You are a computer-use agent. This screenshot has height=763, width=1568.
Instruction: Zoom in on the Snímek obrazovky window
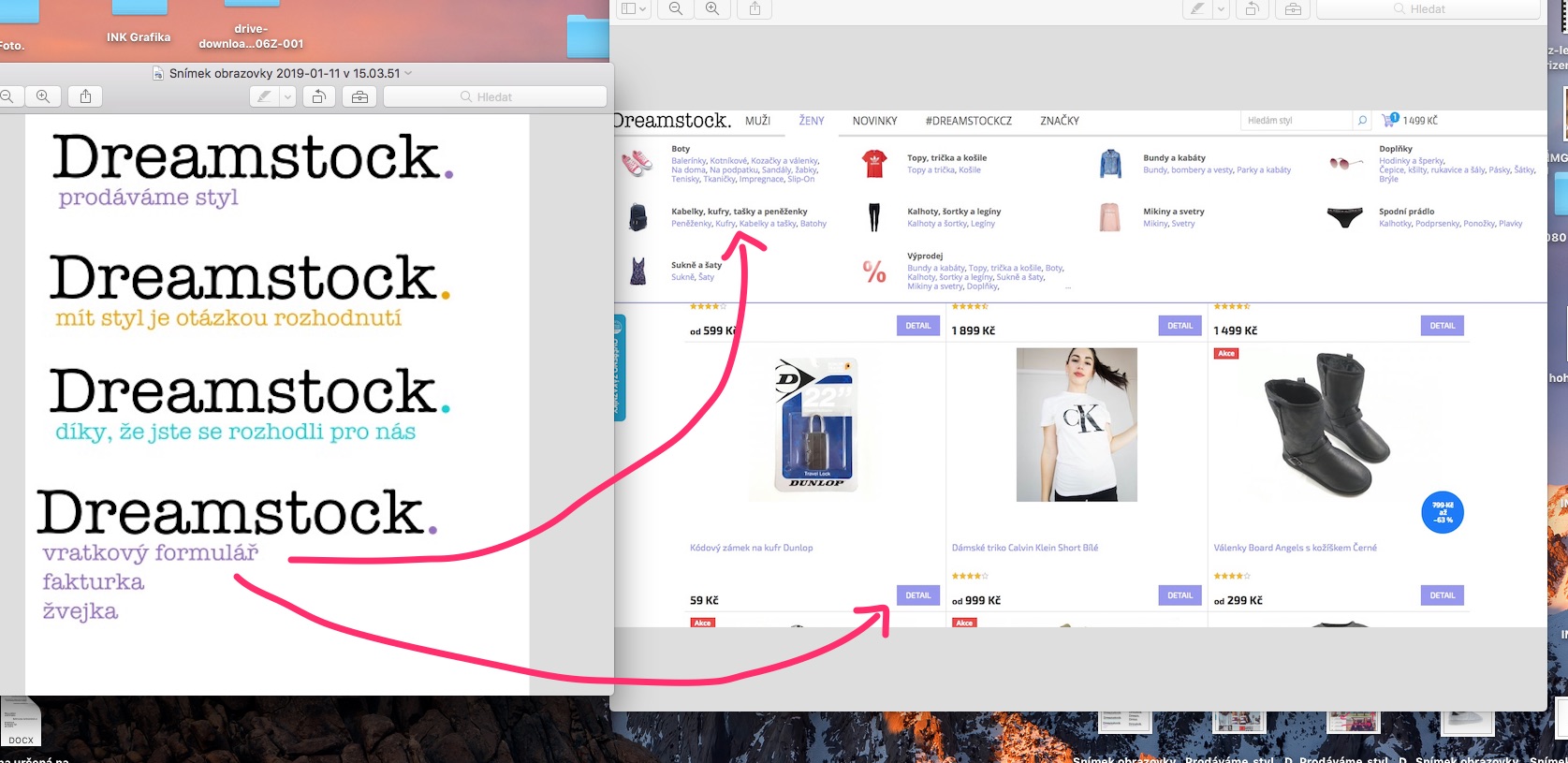[43, 96]
